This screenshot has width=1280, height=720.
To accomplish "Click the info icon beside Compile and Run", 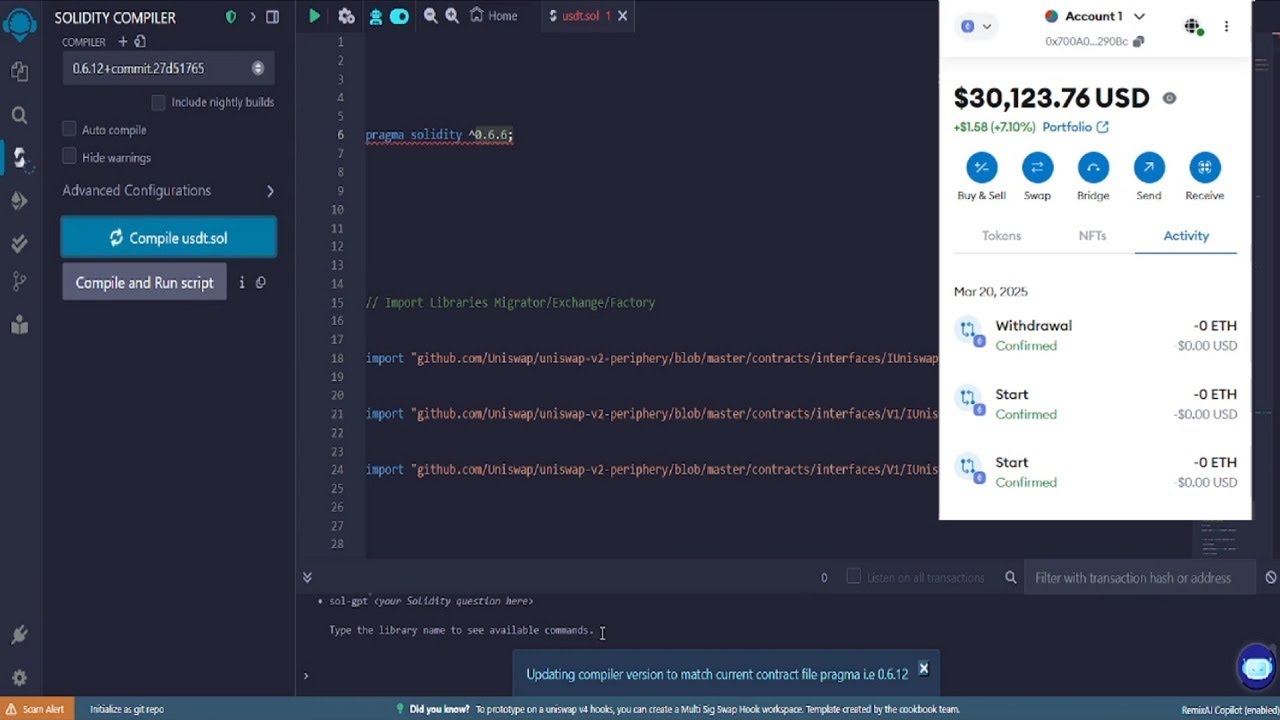I will click(241, 283).
